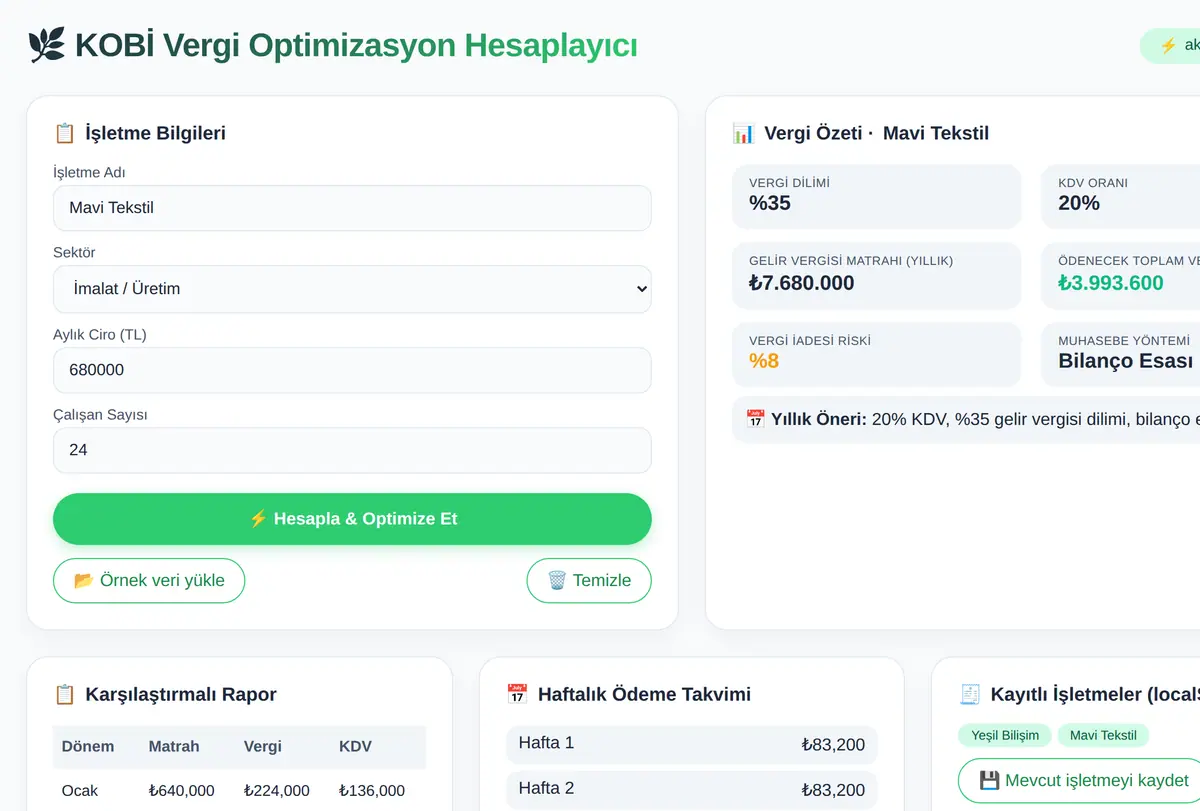1200x811 pixels.
Task: Click the Dönem column header
Action: point(88,746)
